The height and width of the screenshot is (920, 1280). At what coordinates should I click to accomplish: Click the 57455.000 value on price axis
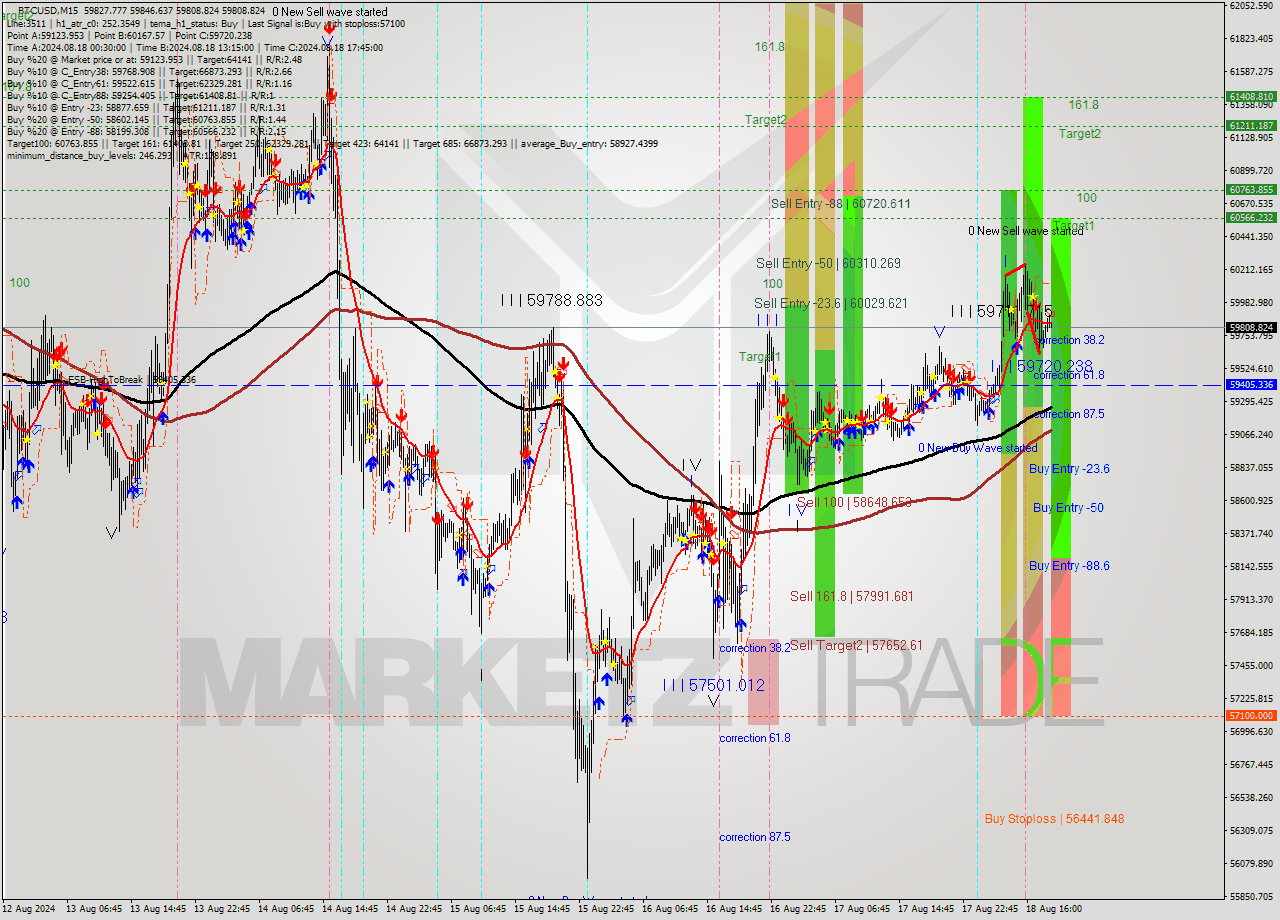(x=1250, y=665)
